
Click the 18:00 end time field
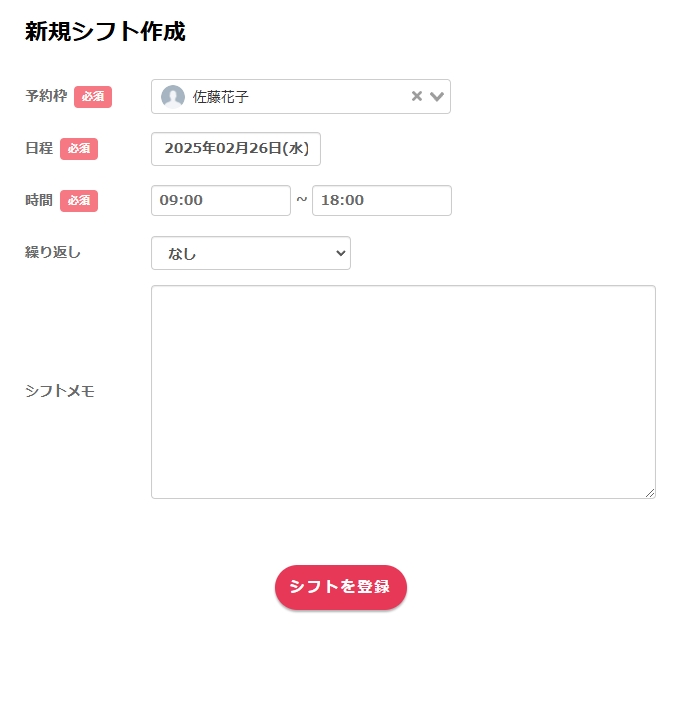tap(381, 200)
